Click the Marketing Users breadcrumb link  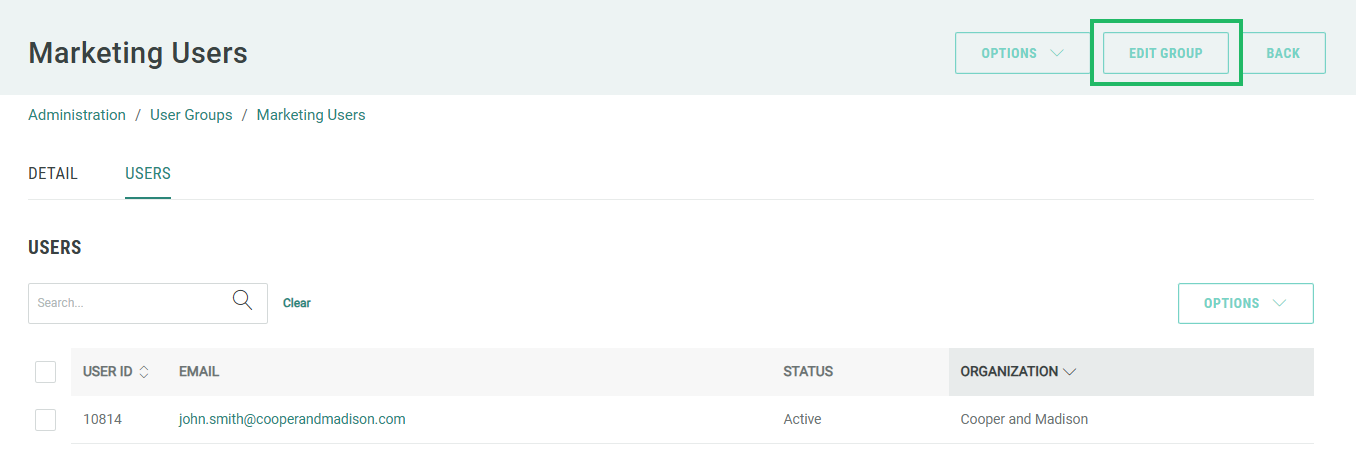311,115
